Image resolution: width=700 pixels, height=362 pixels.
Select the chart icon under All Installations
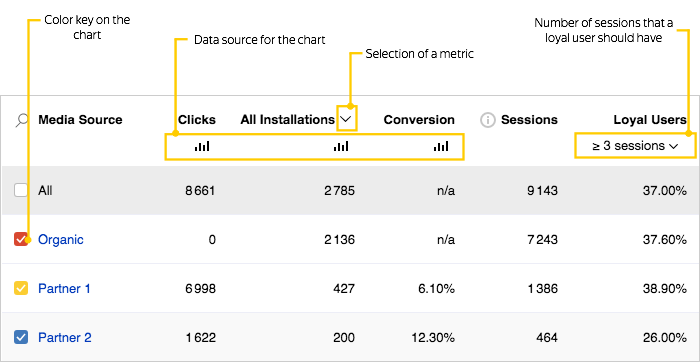341,146
